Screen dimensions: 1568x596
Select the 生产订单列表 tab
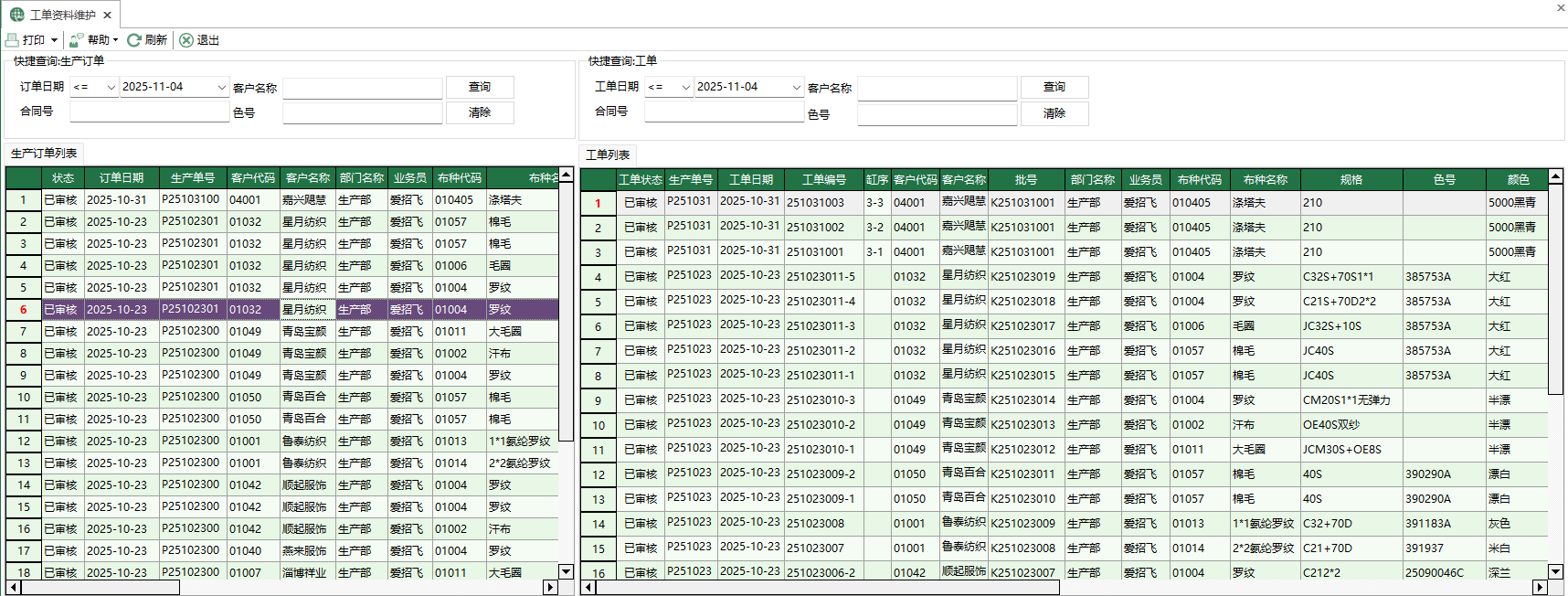44,154
